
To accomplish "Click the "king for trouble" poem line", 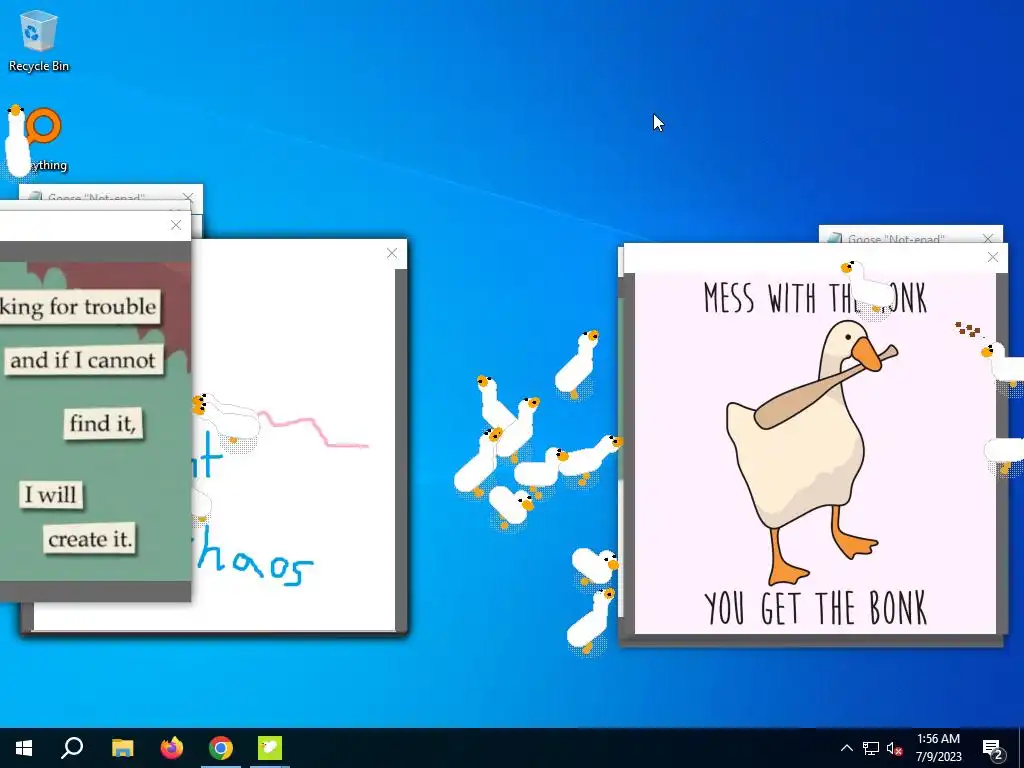I will point(78,306).
